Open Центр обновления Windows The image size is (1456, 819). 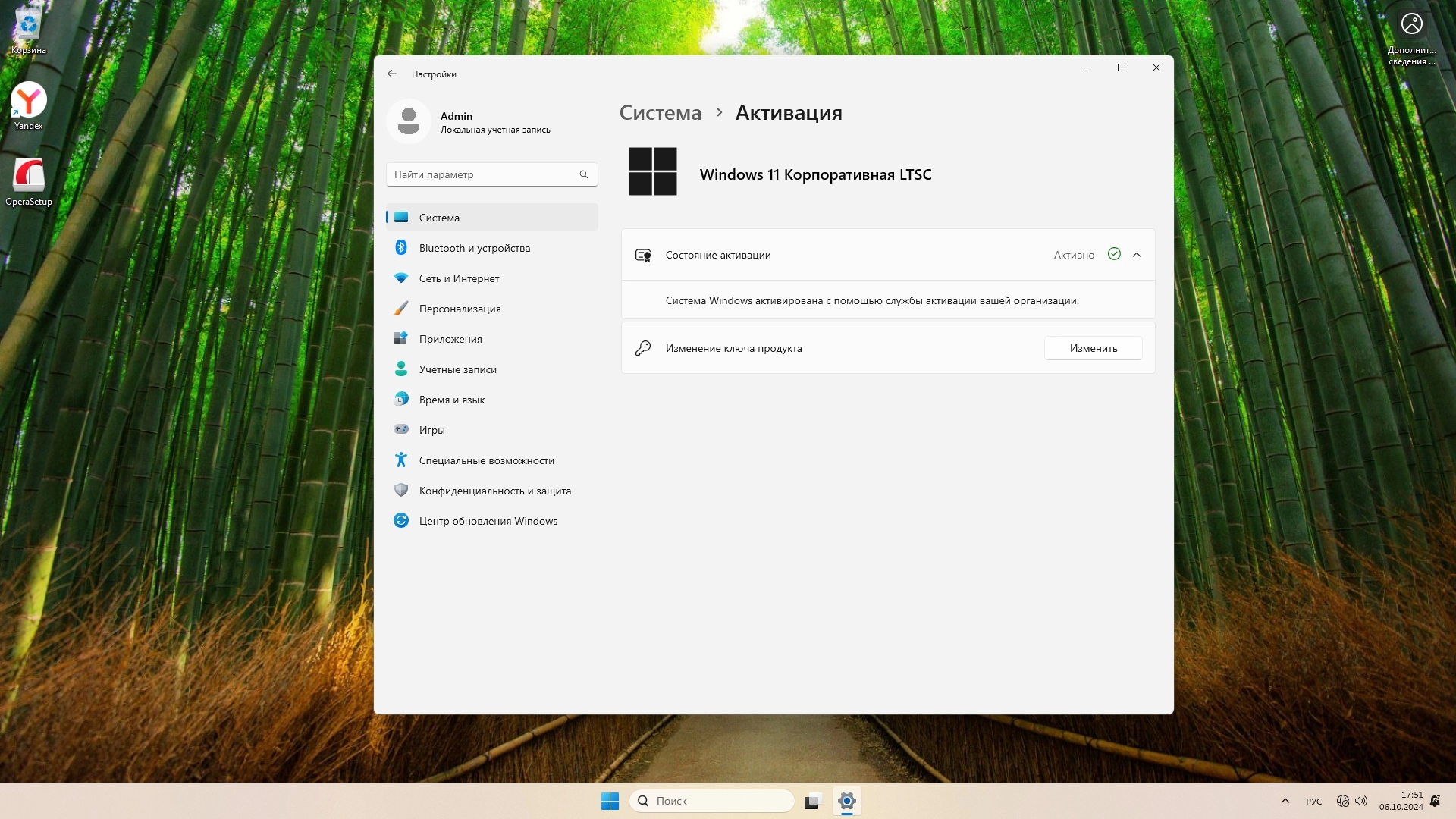coord(488,521)
